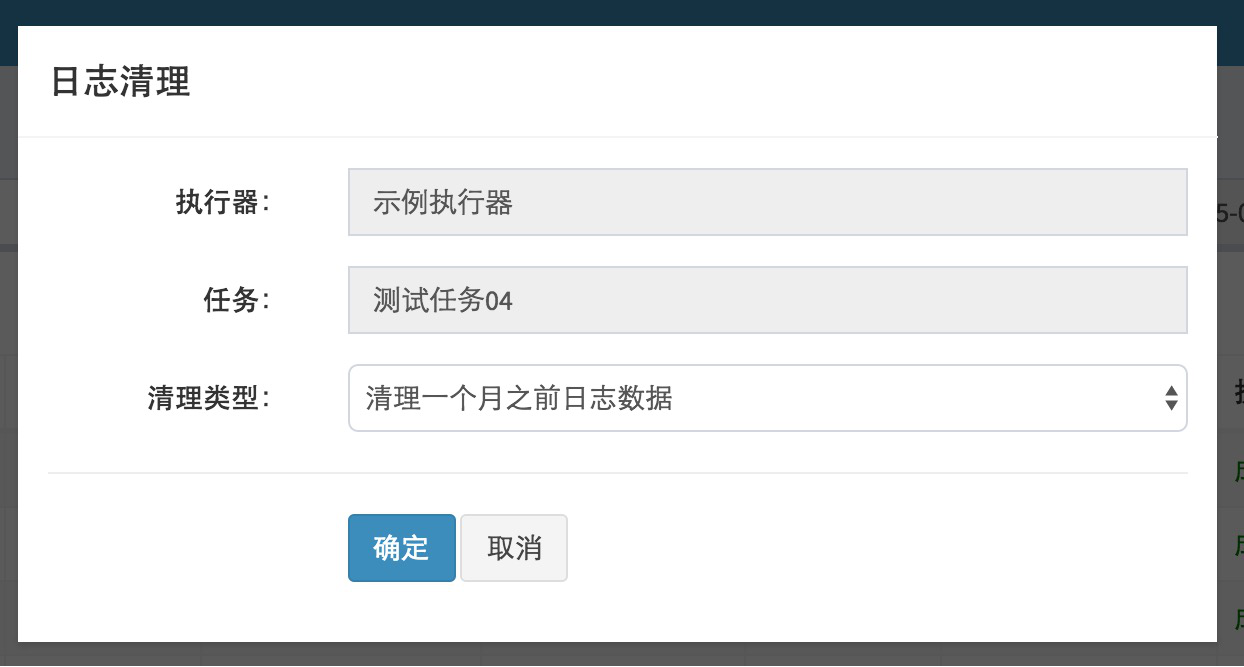Click the 任务 field showing 测试任务04

(x=768, y=300)
